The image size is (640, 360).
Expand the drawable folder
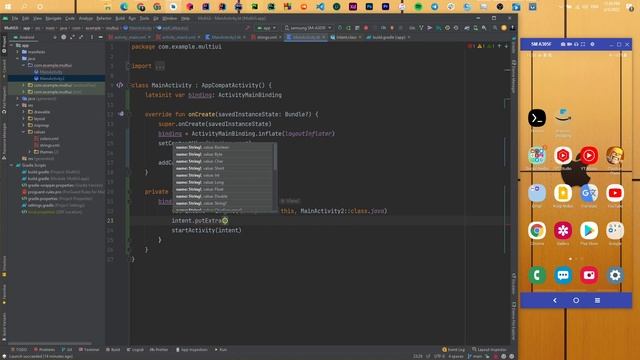[x=24, y=112]
